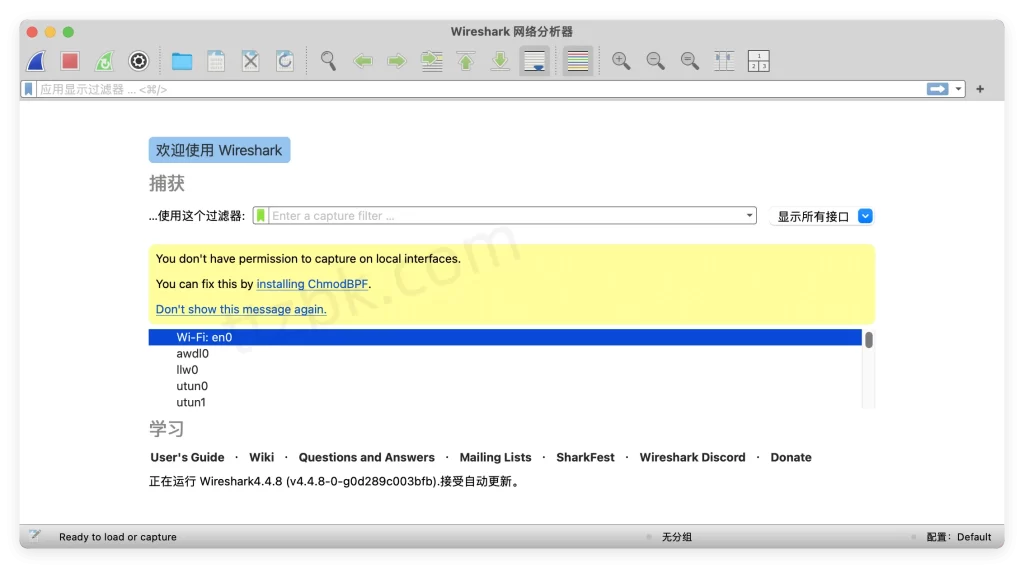Viewport: 1024px width, 568px height.
Task: Open a capture file folder icon
Action: point(182,61)
